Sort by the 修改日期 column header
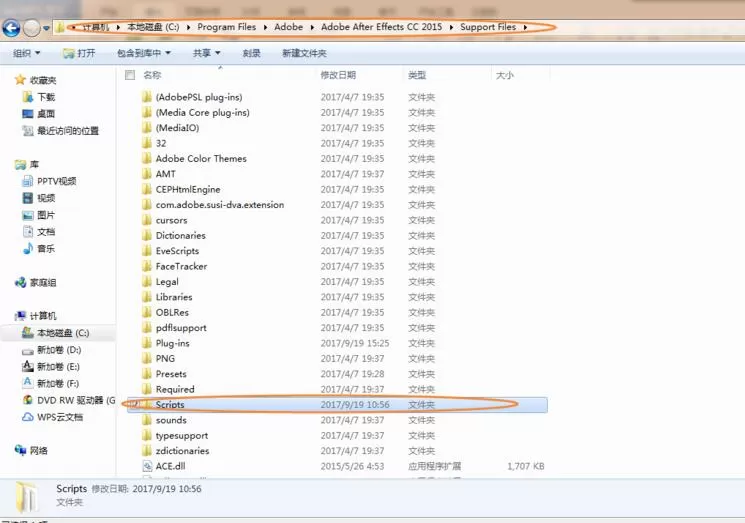Screen dimensions: 745x523 (x=338, y=75)
